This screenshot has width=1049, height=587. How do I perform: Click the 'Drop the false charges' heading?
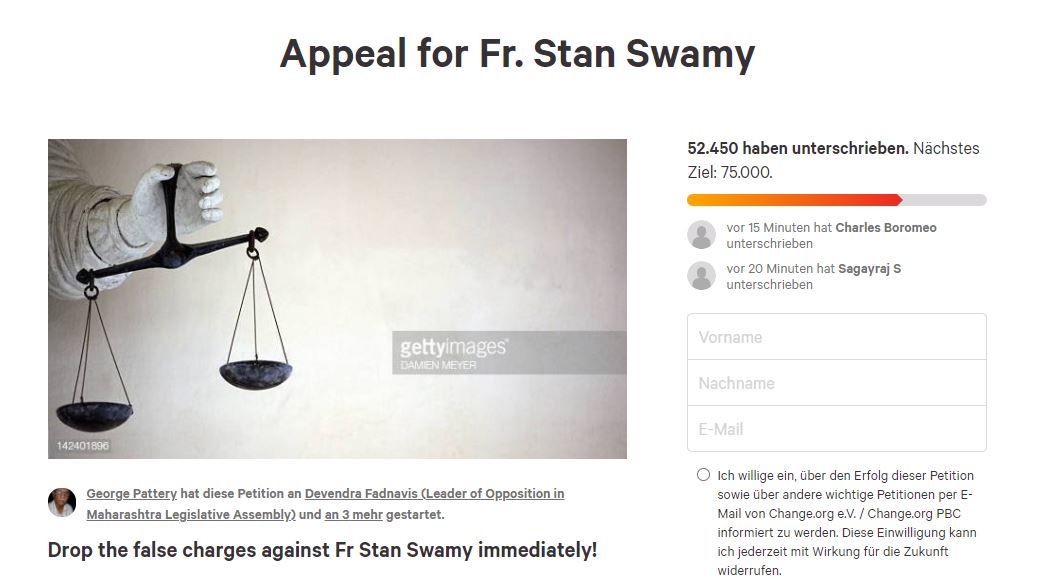(322, 550)
